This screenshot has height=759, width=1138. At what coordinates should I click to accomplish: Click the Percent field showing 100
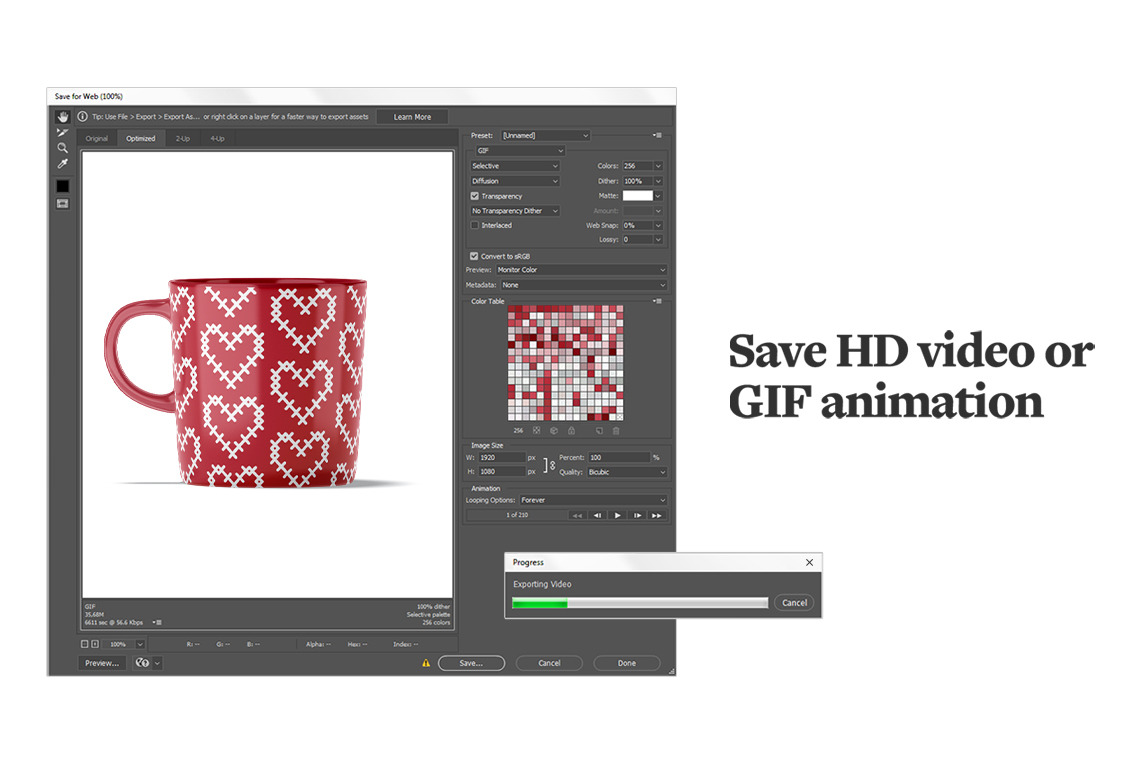coord(619,457)
